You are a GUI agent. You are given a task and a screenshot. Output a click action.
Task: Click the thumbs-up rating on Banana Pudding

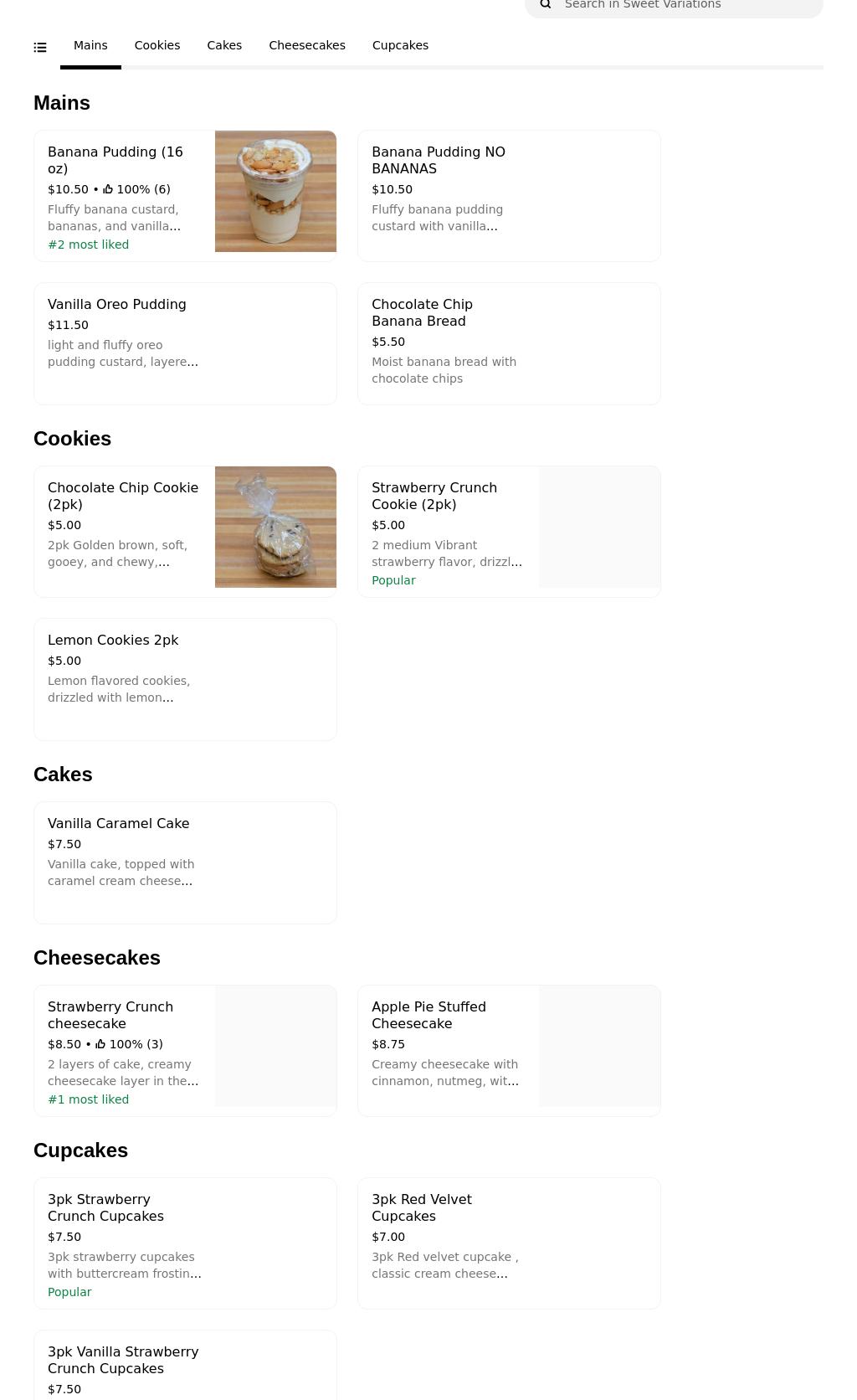coord(108,188)
